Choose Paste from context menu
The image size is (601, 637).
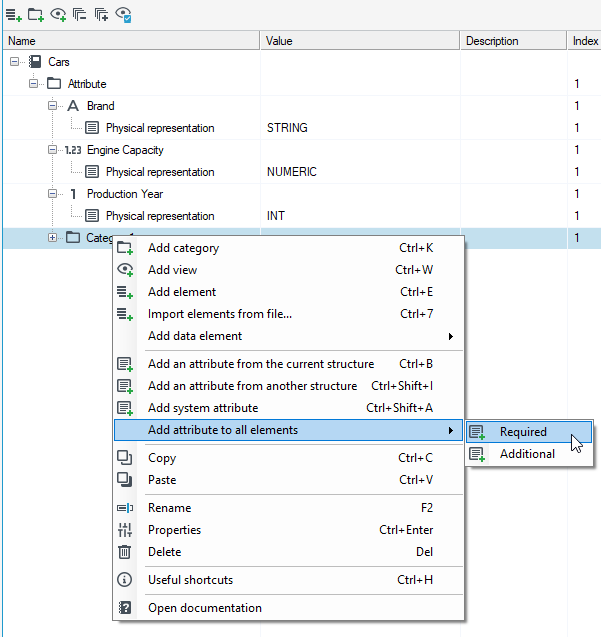[288, 479]
